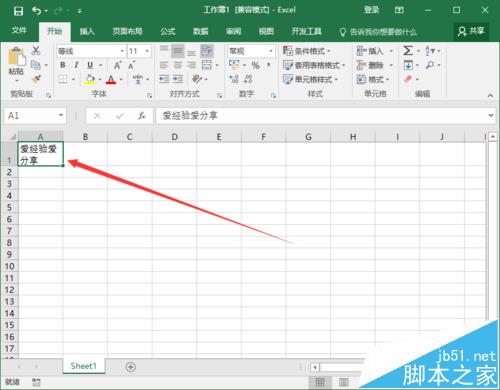This screenshot has width=500, height=390.
Task: Click the Share button
Action: point(471,31)
